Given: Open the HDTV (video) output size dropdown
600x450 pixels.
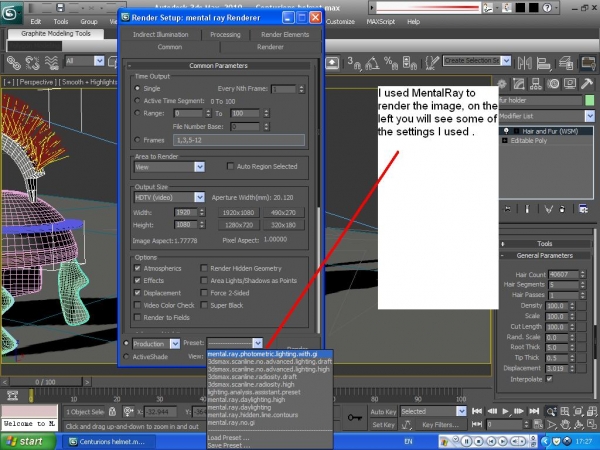Looking at the screenshot, I should click(x=169, y=197).
